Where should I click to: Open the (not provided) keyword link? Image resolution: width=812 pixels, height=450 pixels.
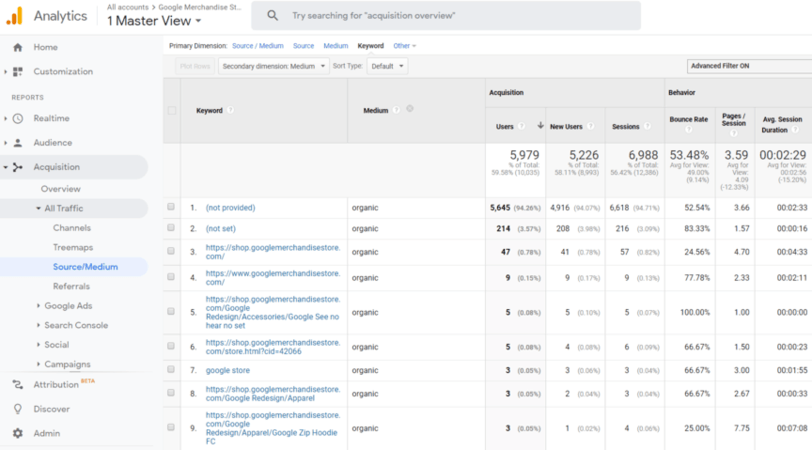click(x=230, y=208)
